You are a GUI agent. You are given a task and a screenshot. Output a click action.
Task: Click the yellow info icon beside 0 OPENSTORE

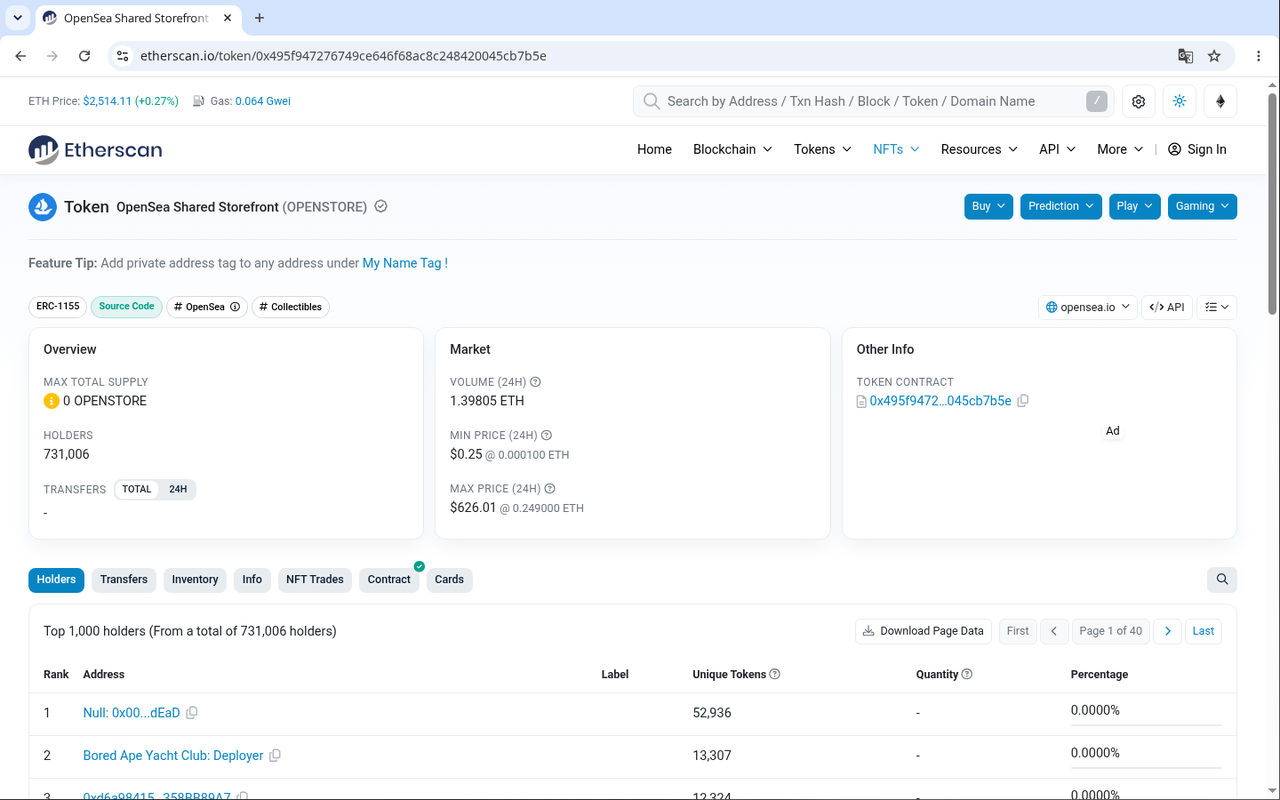tap(51, 401)
